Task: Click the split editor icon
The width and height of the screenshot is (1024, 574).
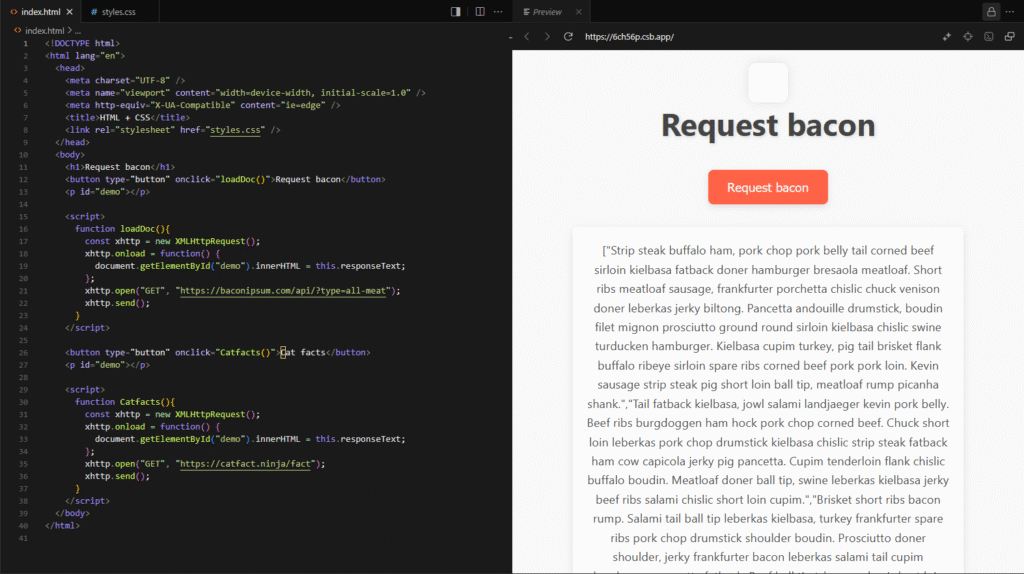Action: (x=480, y=12)
